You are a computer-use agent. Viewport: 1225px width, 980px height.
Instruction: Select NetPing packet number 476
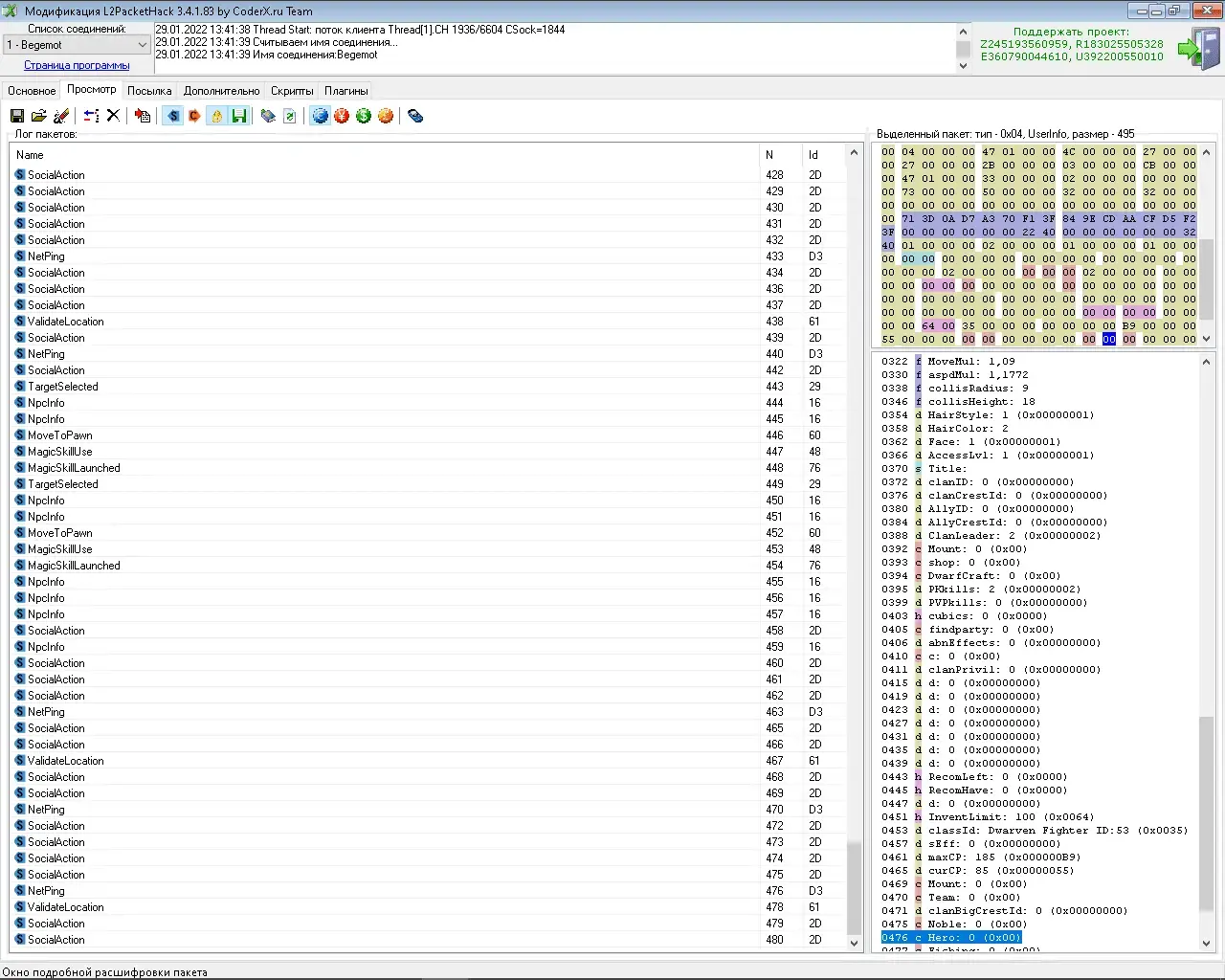[429, 891]
